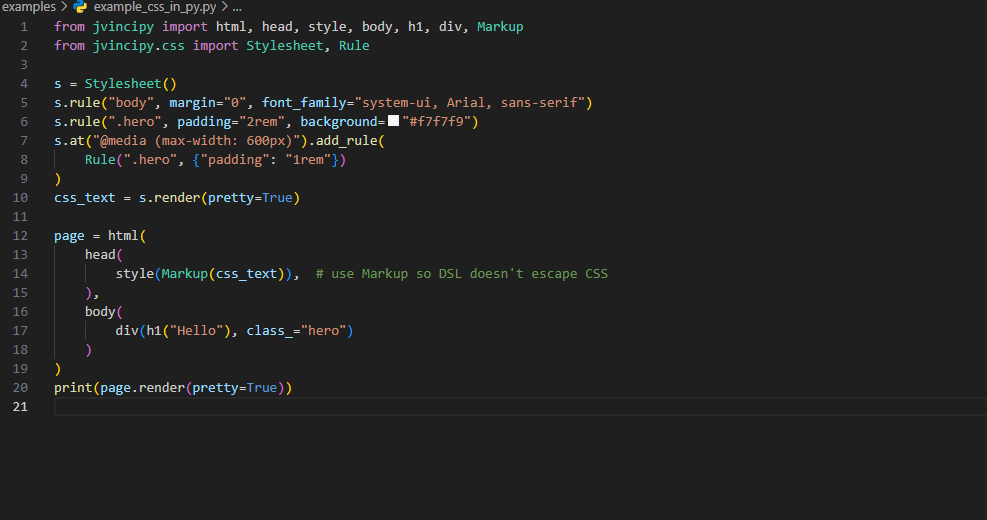Open the #f7f7f9 color swatch picker
987x520 pixels.
tap(393, 120)
